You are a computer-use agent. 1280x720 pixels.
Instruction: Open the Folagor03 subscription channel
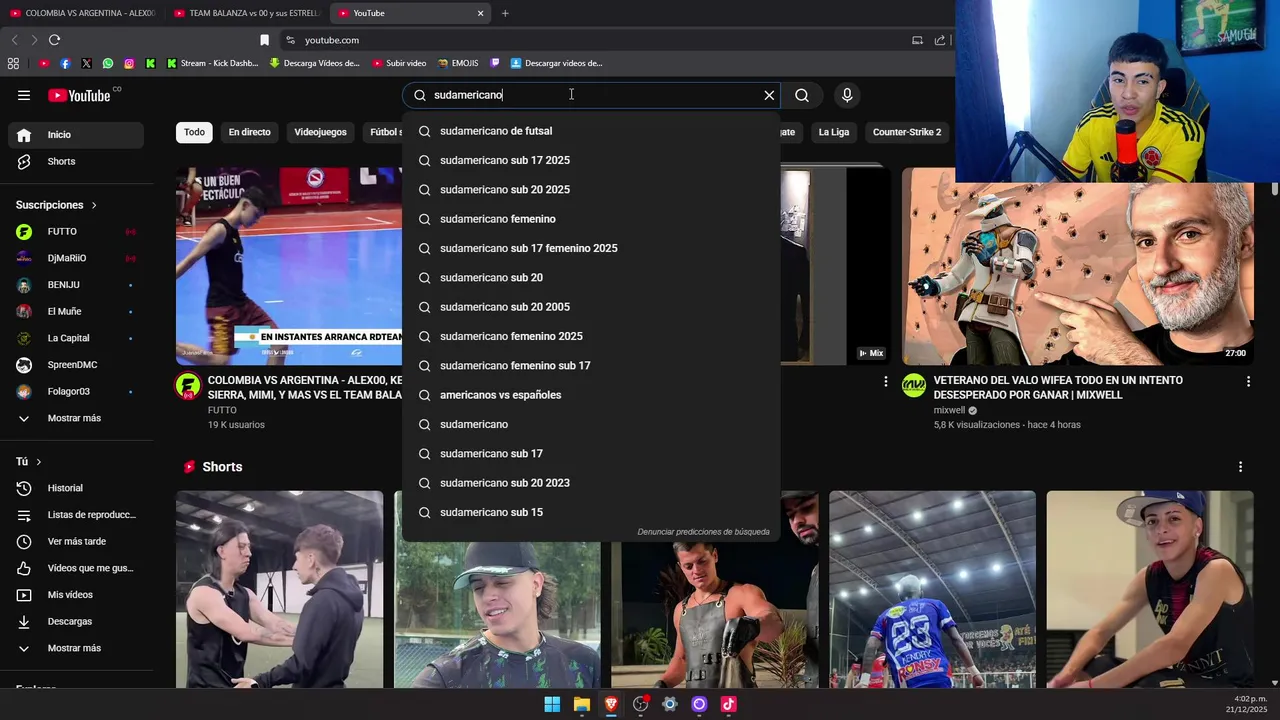pos(76,391)
